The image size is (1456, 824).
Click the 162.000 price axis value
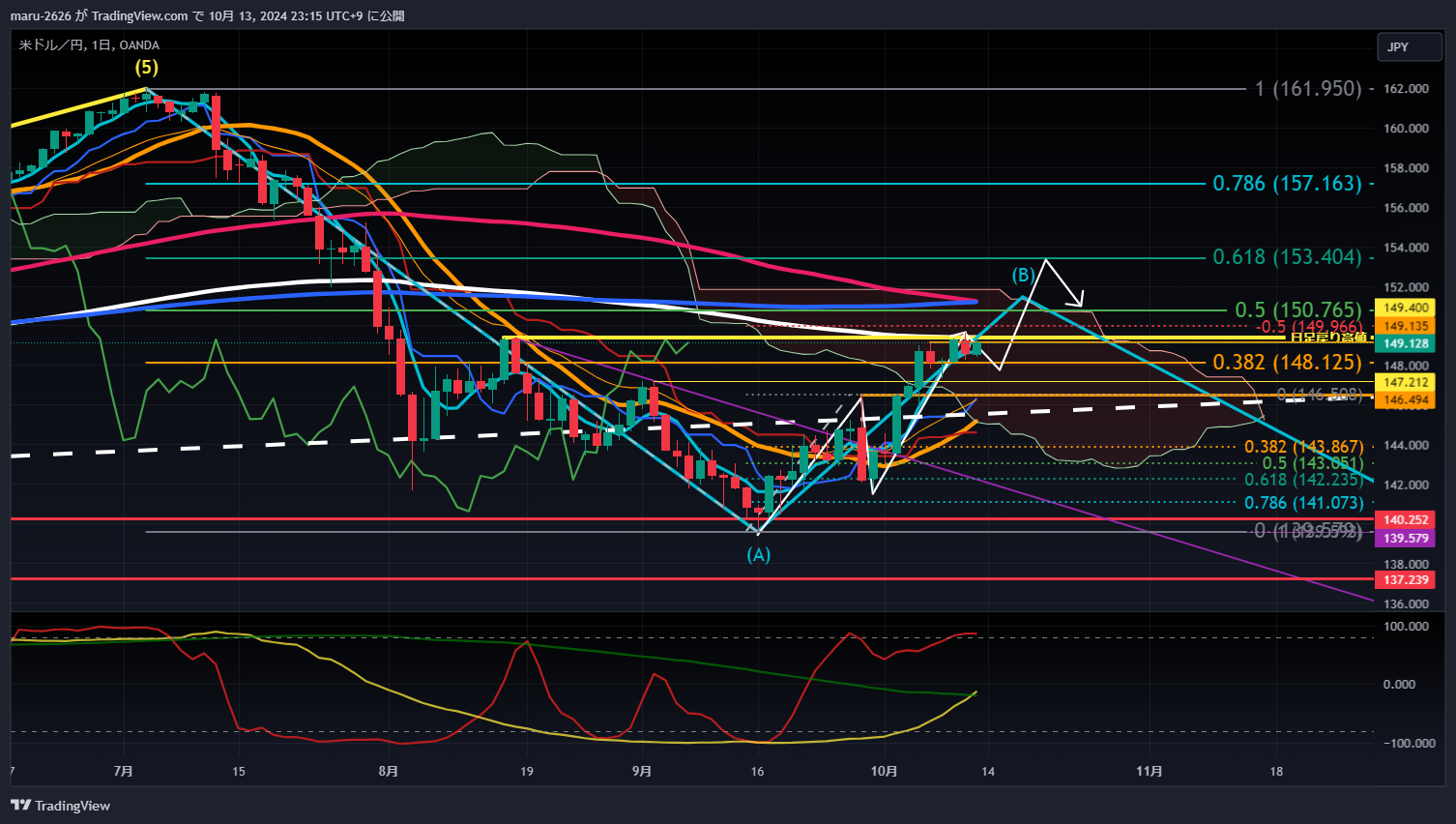pos(1406,88)
